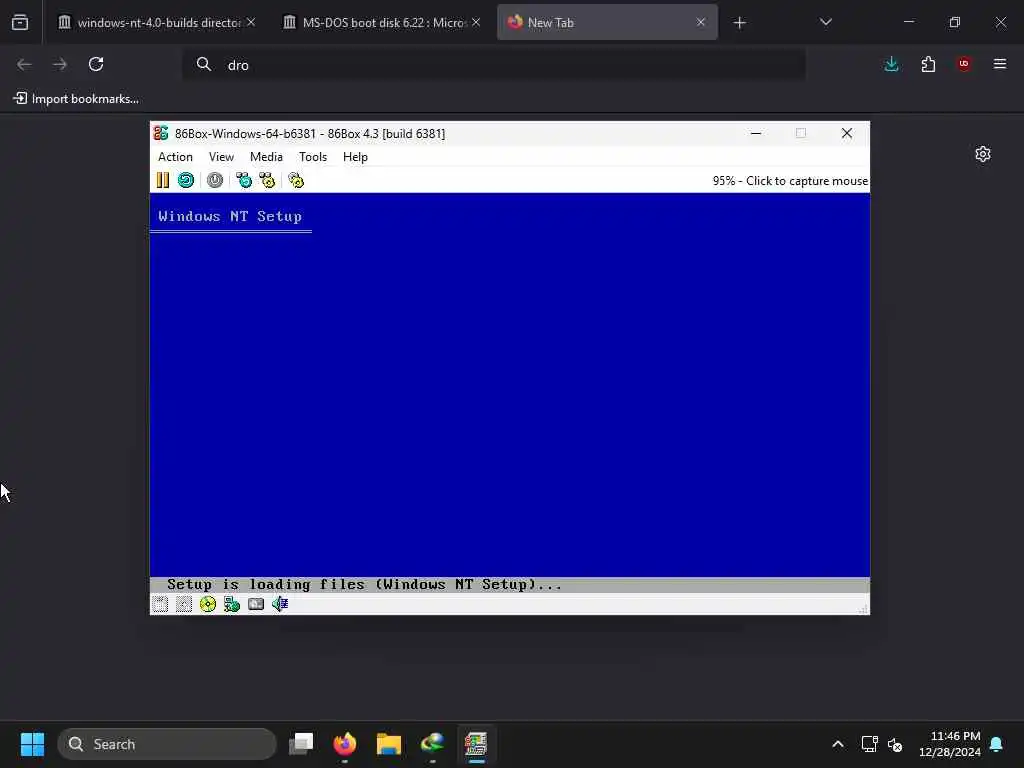Open Firefox application hamburger menu
This screenshot has height=768, width=1024.
pos(1000,64)
